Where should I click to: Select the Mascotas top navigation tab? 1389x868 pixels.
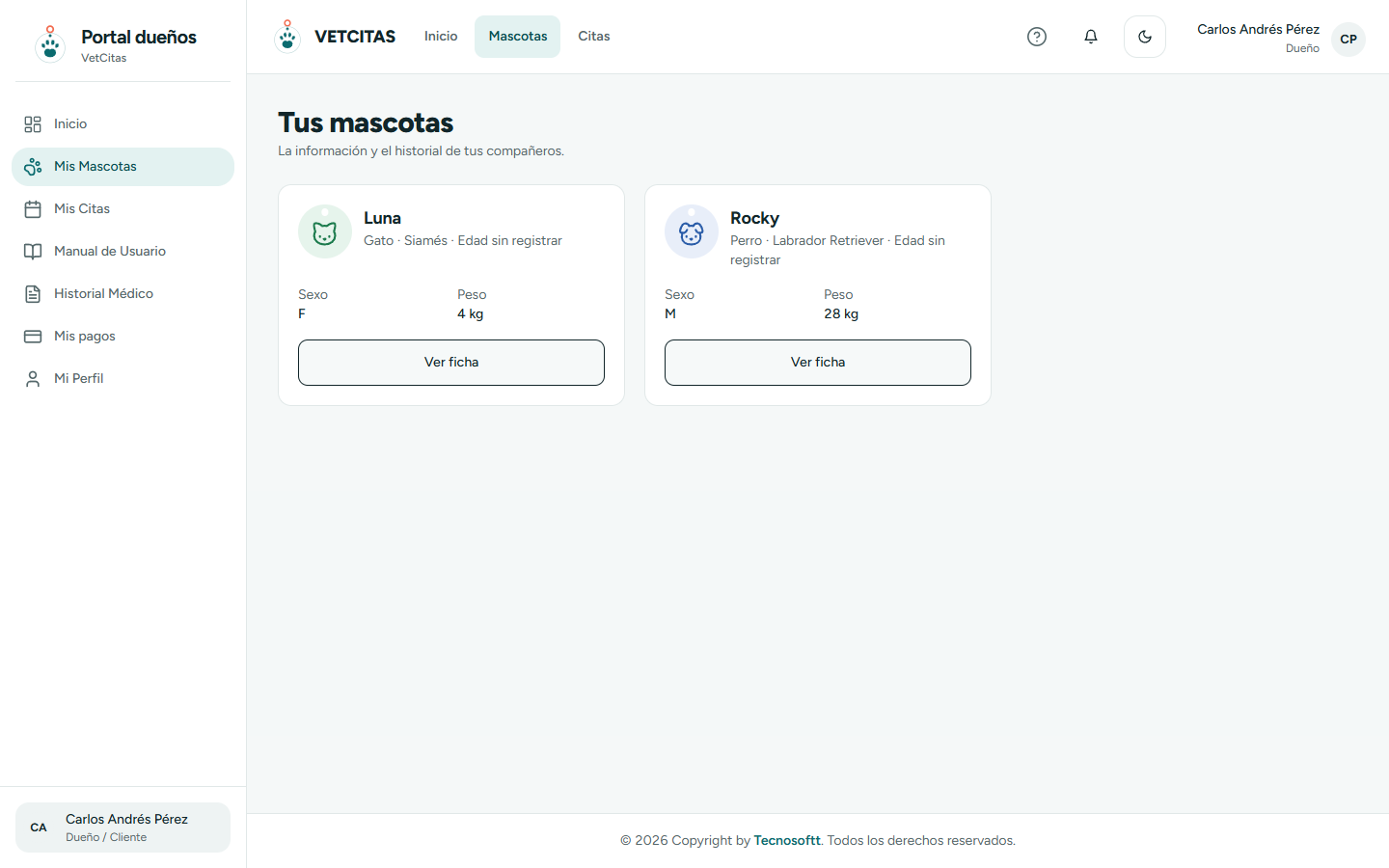pos(518,37)
